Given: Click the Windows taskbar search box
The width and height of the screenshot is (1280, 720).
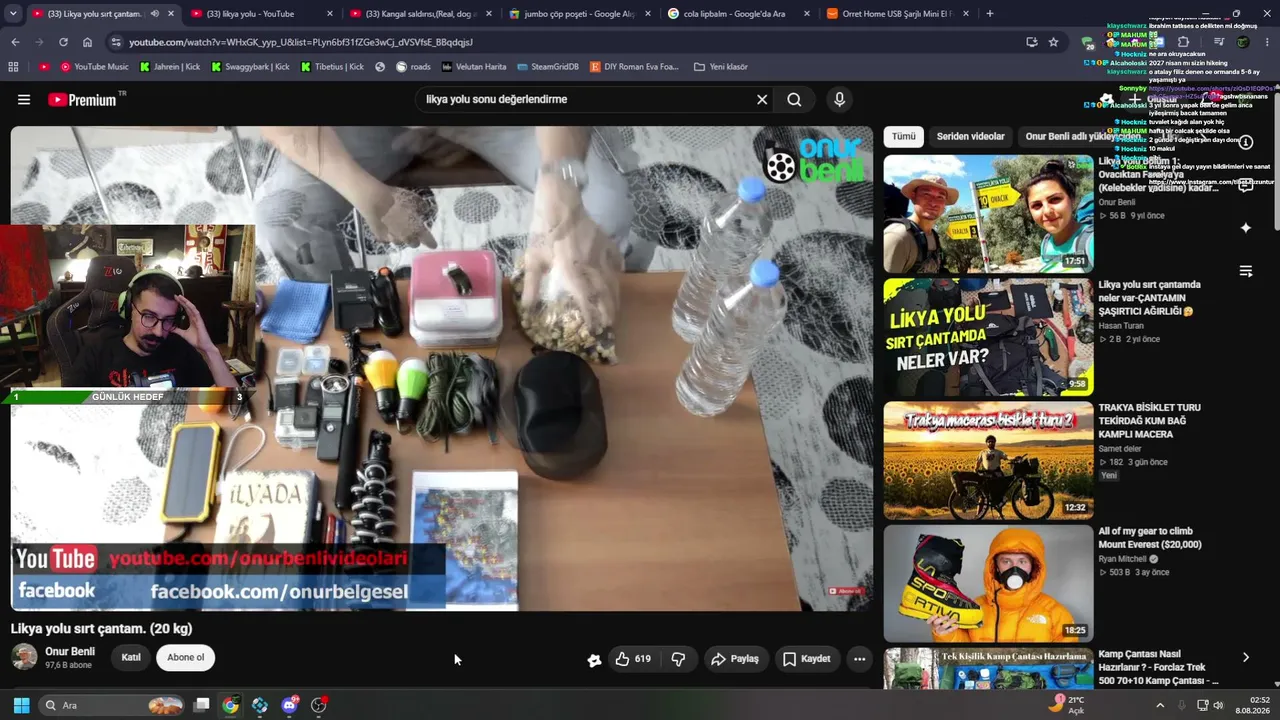Looking at the screenshot, I should [x=113, y=705].
